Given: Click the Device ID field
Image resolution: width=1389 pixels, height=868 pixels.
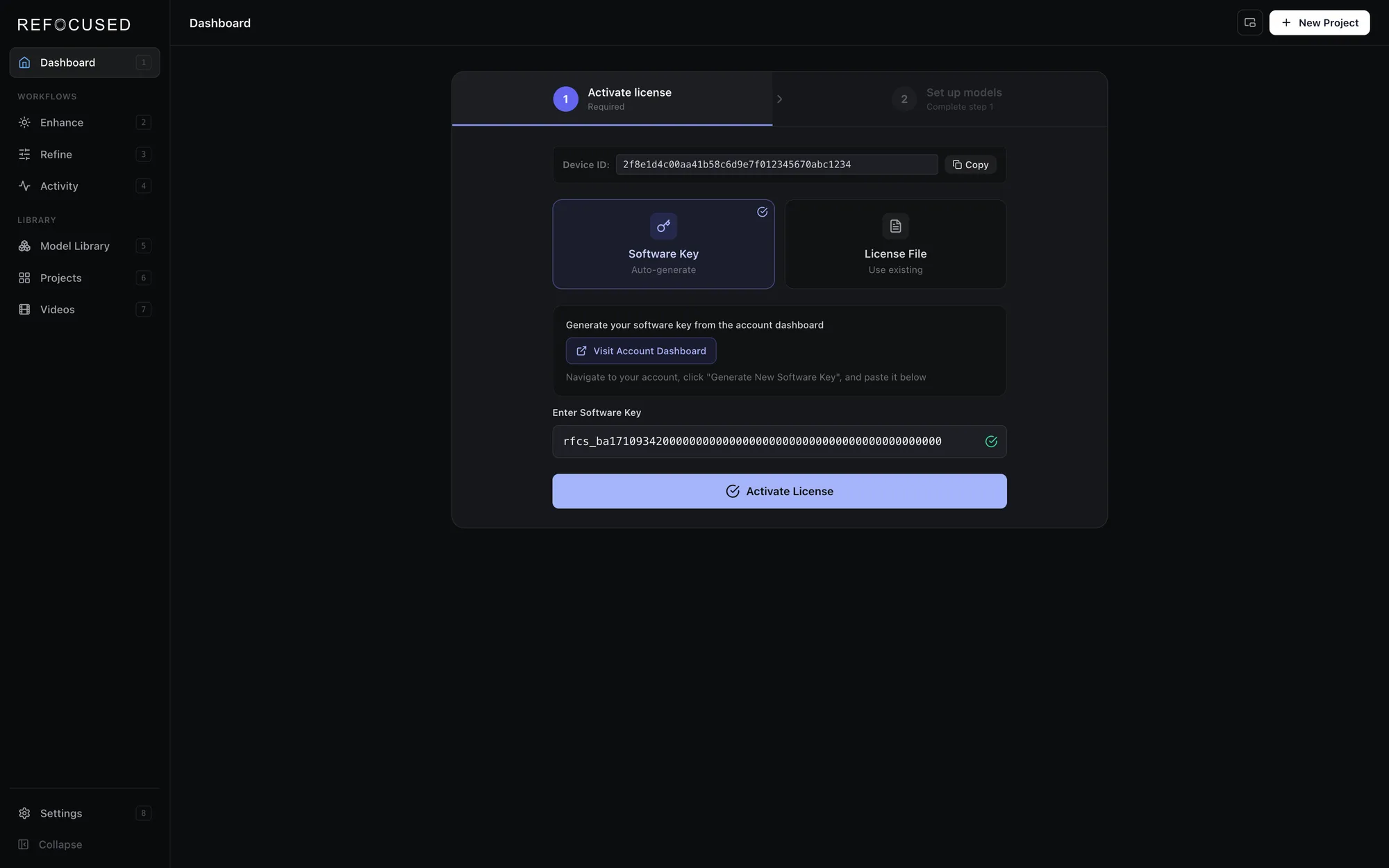Looking at the screenshot, I should click(x=776, y=165).
